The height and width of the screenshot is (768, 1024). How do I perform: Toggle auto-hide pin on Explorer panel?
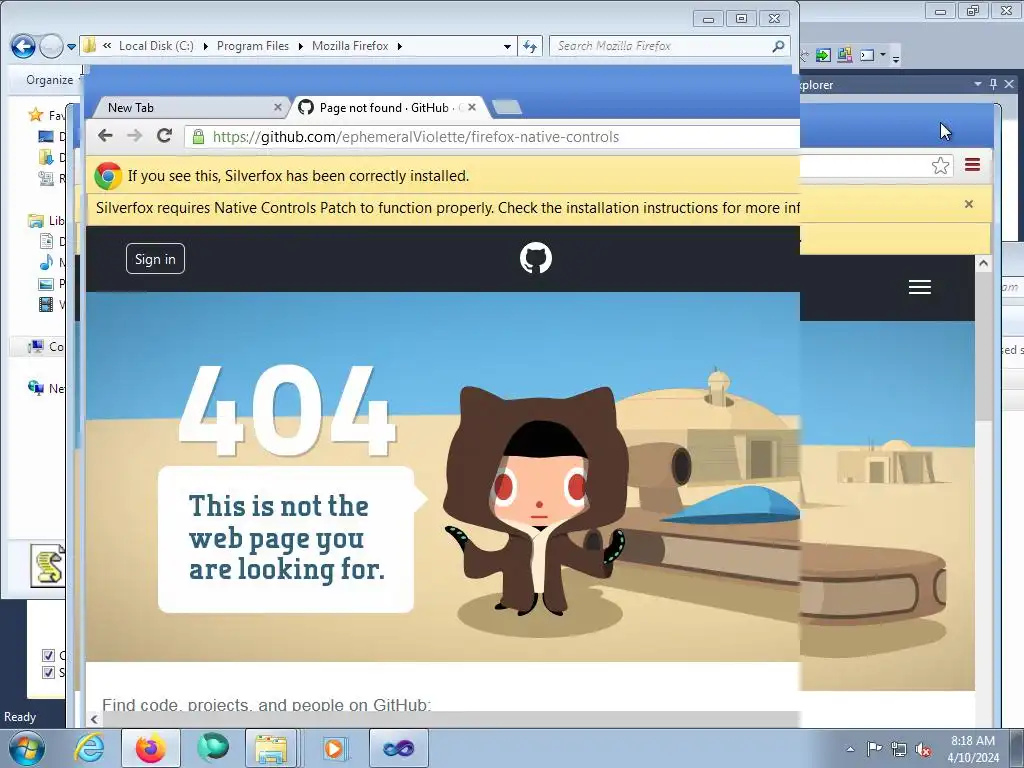pyautogui.click(x=993, y=84)
